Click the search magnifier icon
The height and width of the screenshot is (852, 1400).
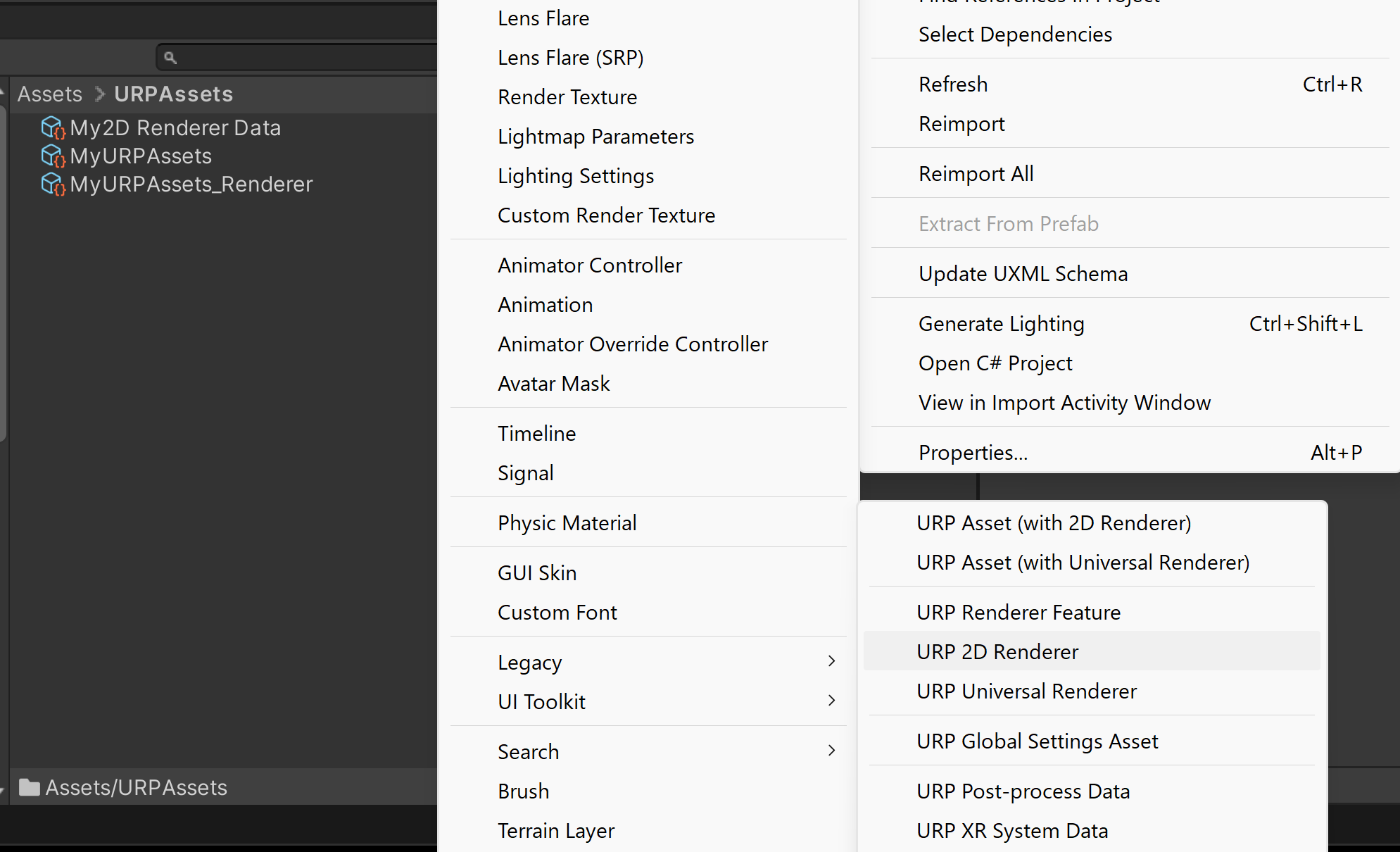(170, 58)
